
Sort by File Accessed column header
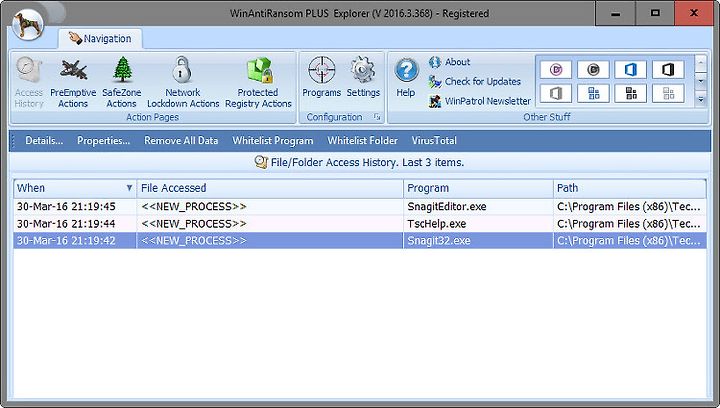click(x=270, y=188)
